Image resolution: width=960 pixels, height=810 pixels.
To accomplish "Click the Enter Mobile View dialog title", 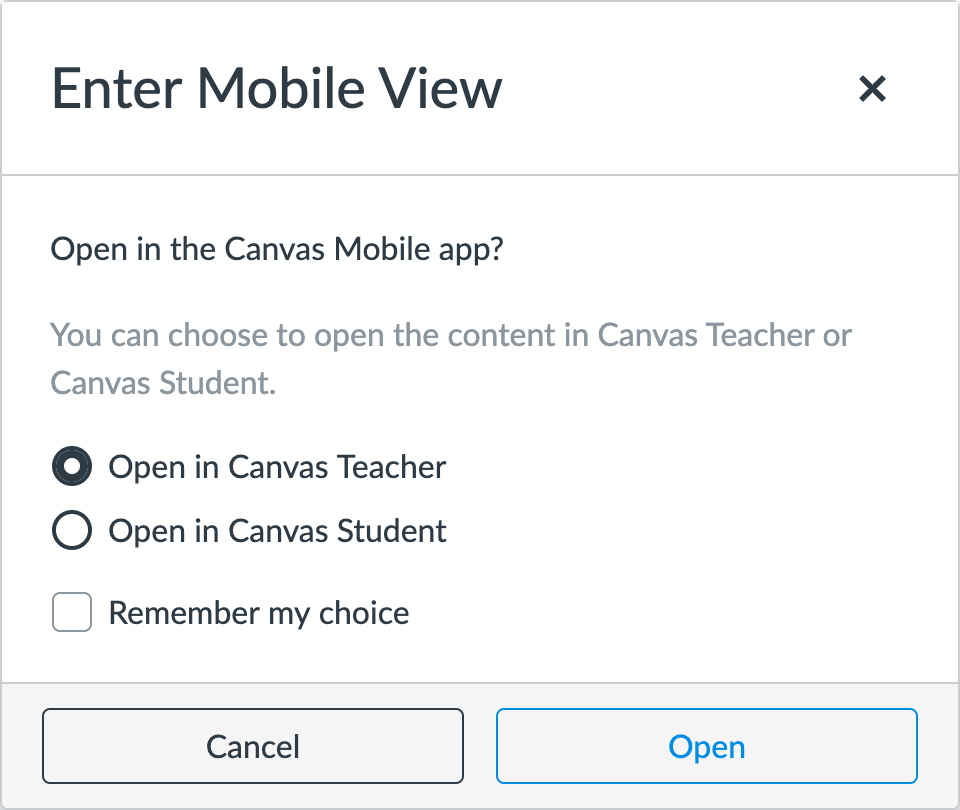I will (277, 89).
